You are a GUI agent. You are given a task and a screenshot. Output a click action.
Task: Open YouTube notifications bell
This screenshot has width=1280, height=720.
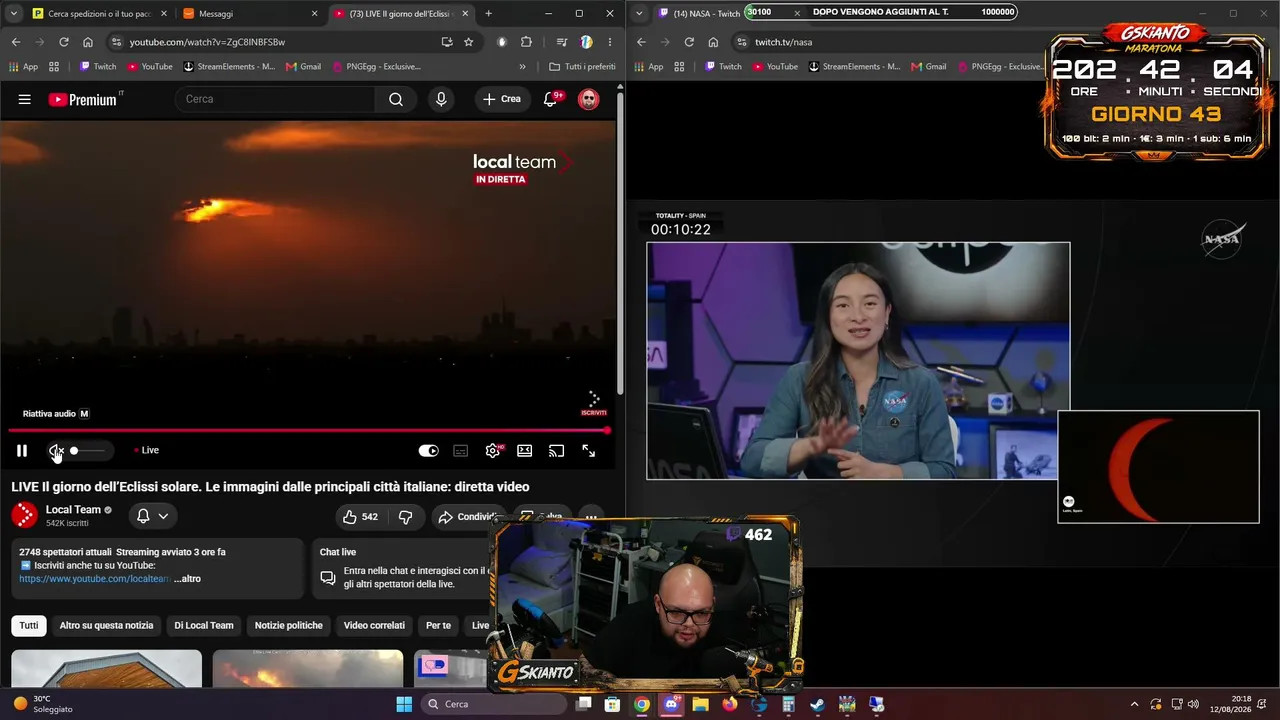[x=550, y=99]
